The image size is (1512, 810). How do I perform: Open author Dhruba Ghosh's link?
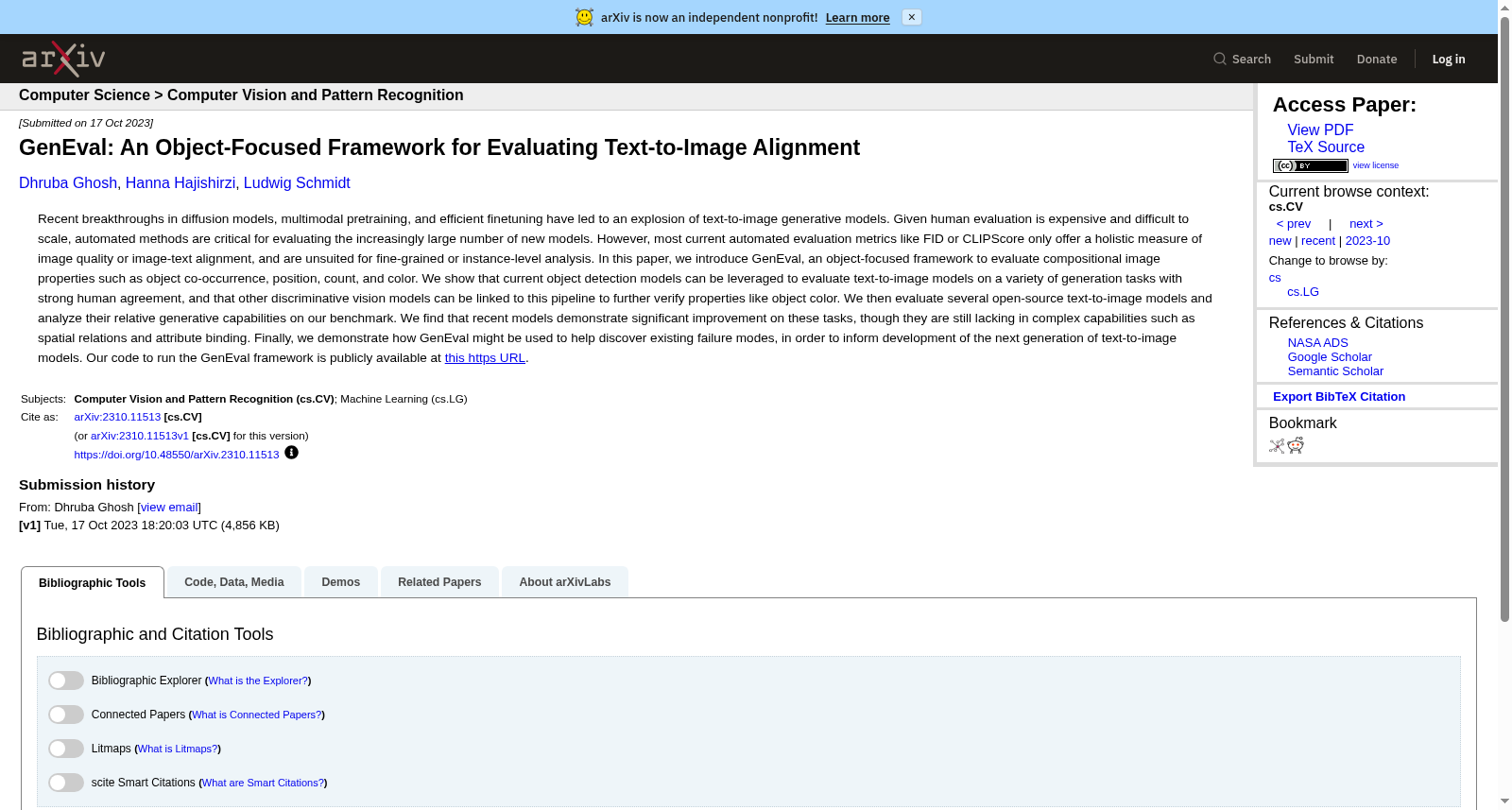pos(68,183)
